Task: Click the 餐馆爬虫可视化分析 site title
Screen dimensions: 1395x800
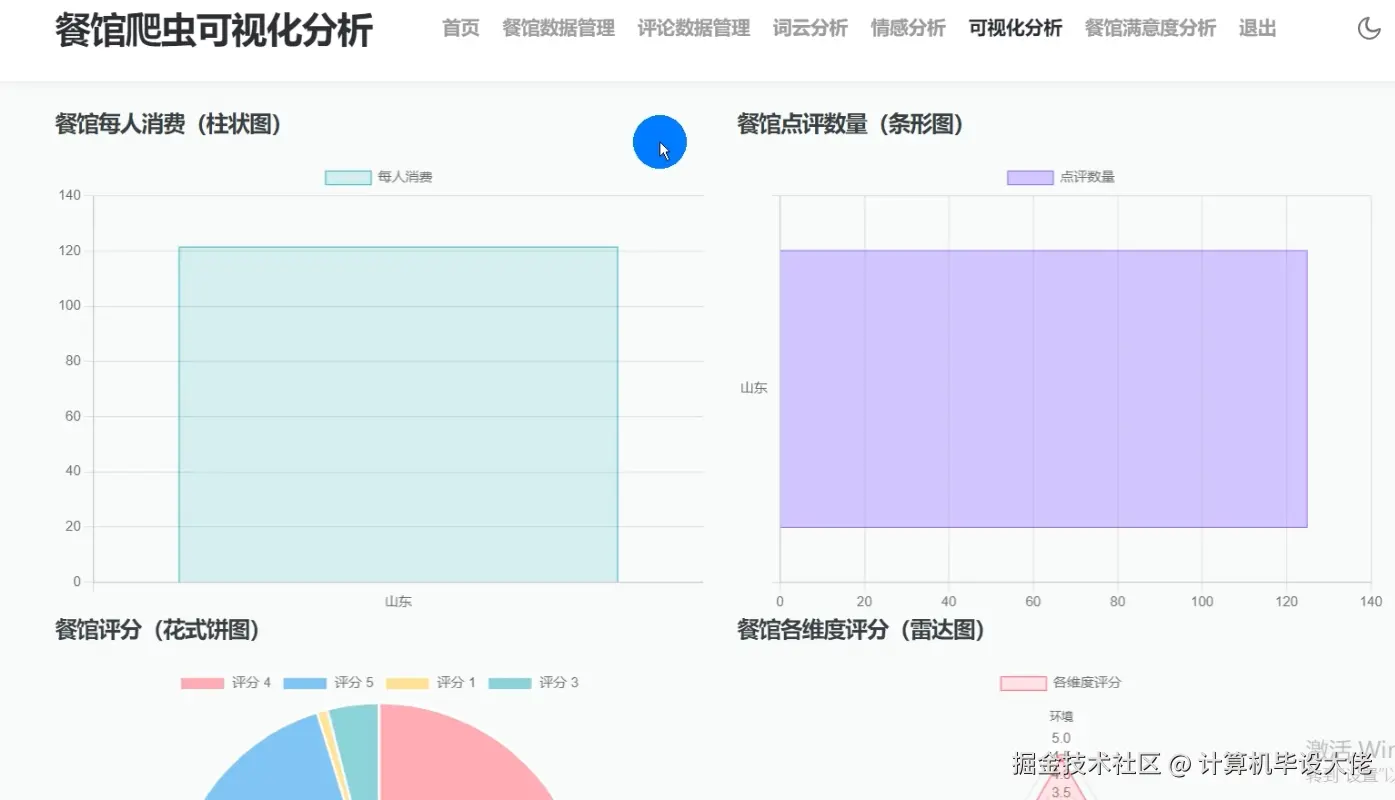Action: point(213,30)
